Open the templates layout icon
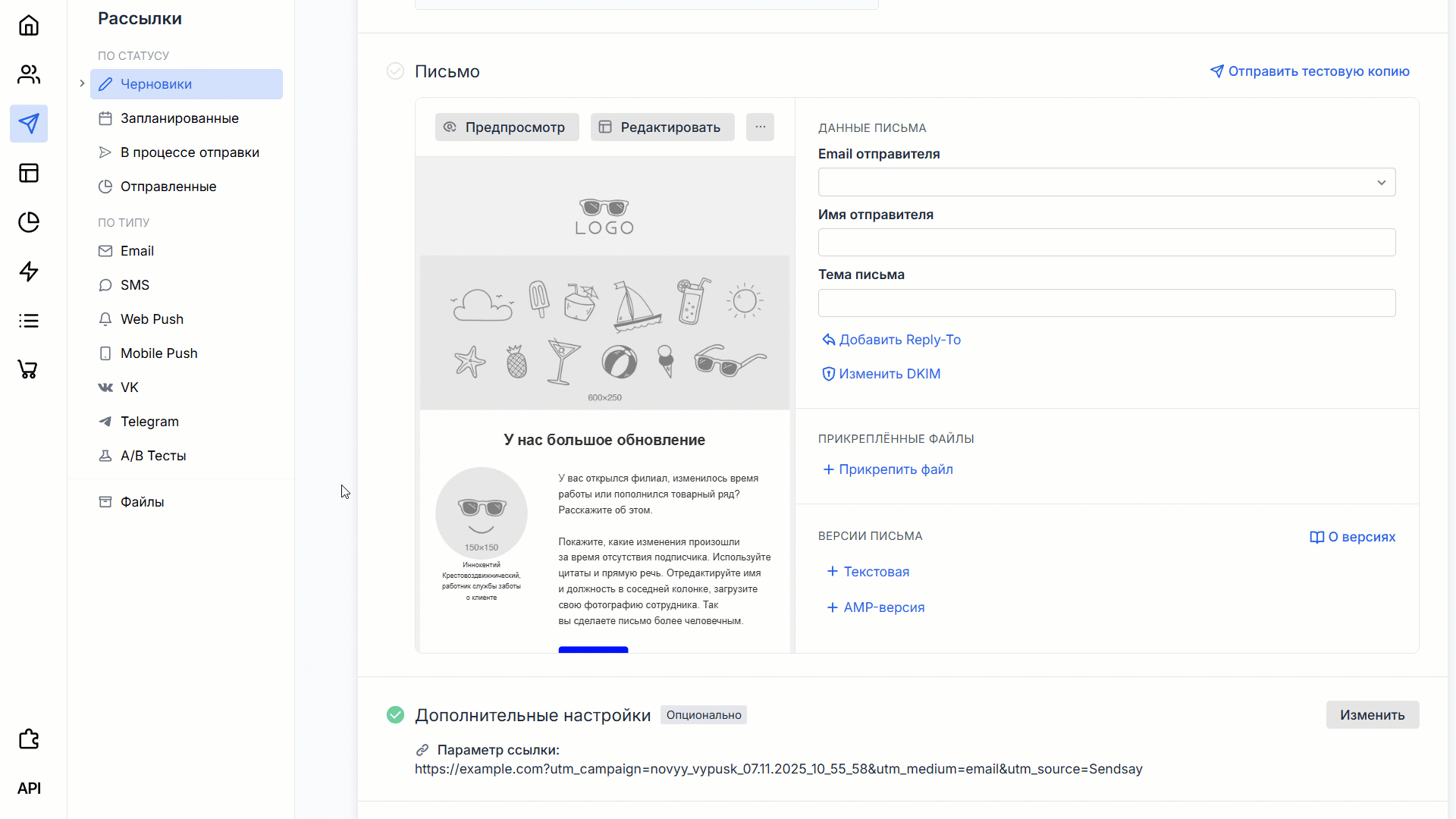Viewport: 1456px width, 819px height. (29, 173)
